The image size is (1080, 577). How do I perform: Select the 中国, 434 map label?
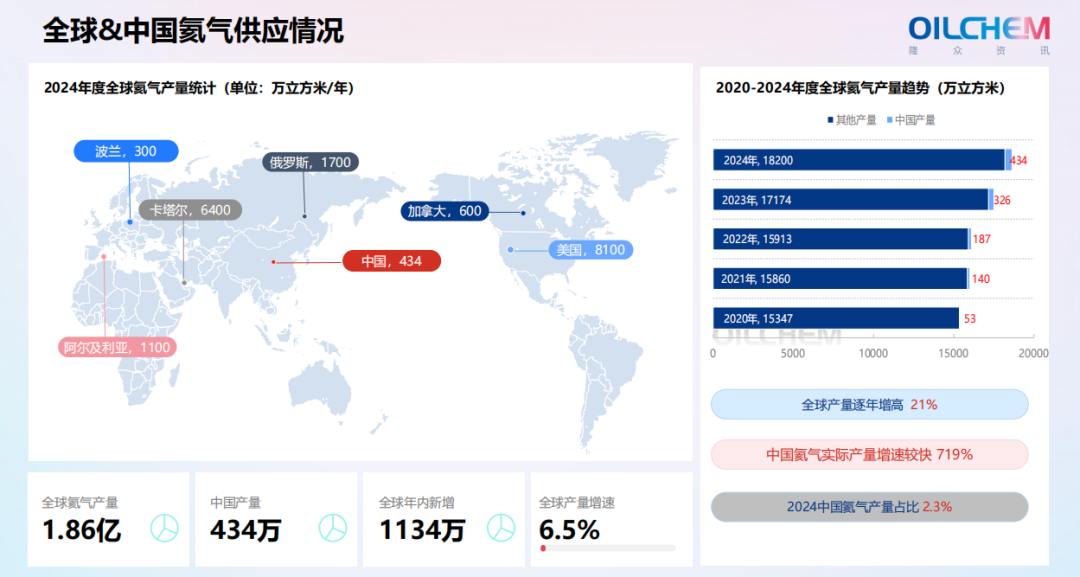(391, 261)
